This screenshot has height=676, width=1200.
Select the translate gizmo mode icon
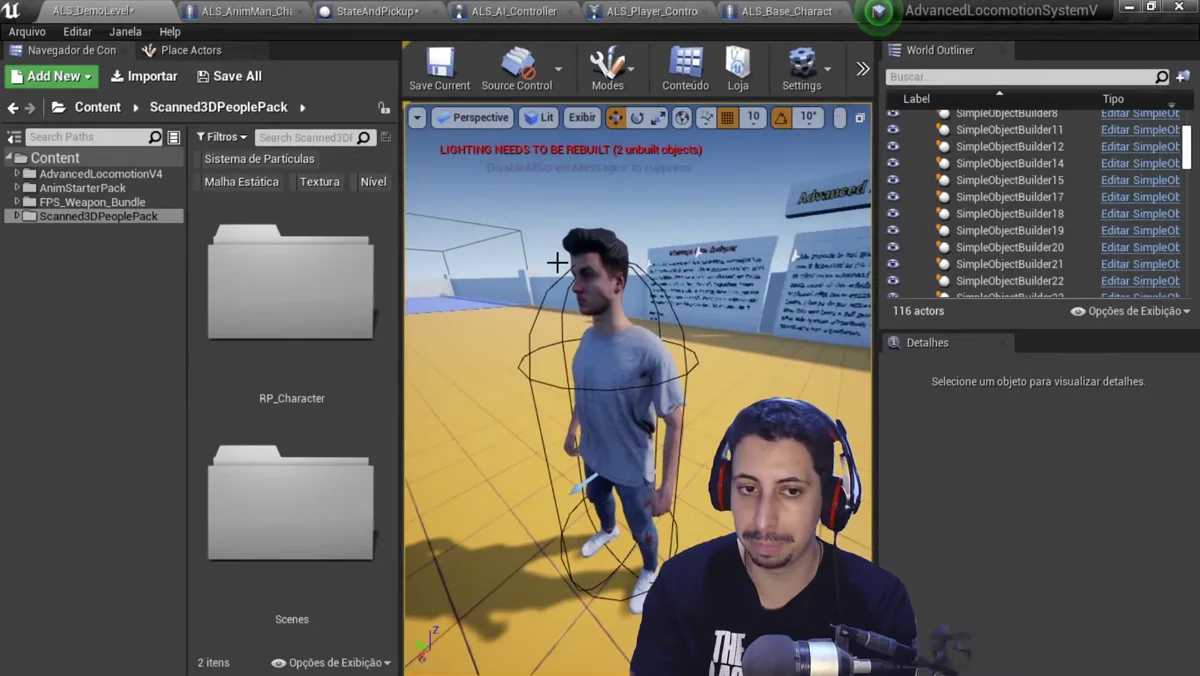(615, 118)
